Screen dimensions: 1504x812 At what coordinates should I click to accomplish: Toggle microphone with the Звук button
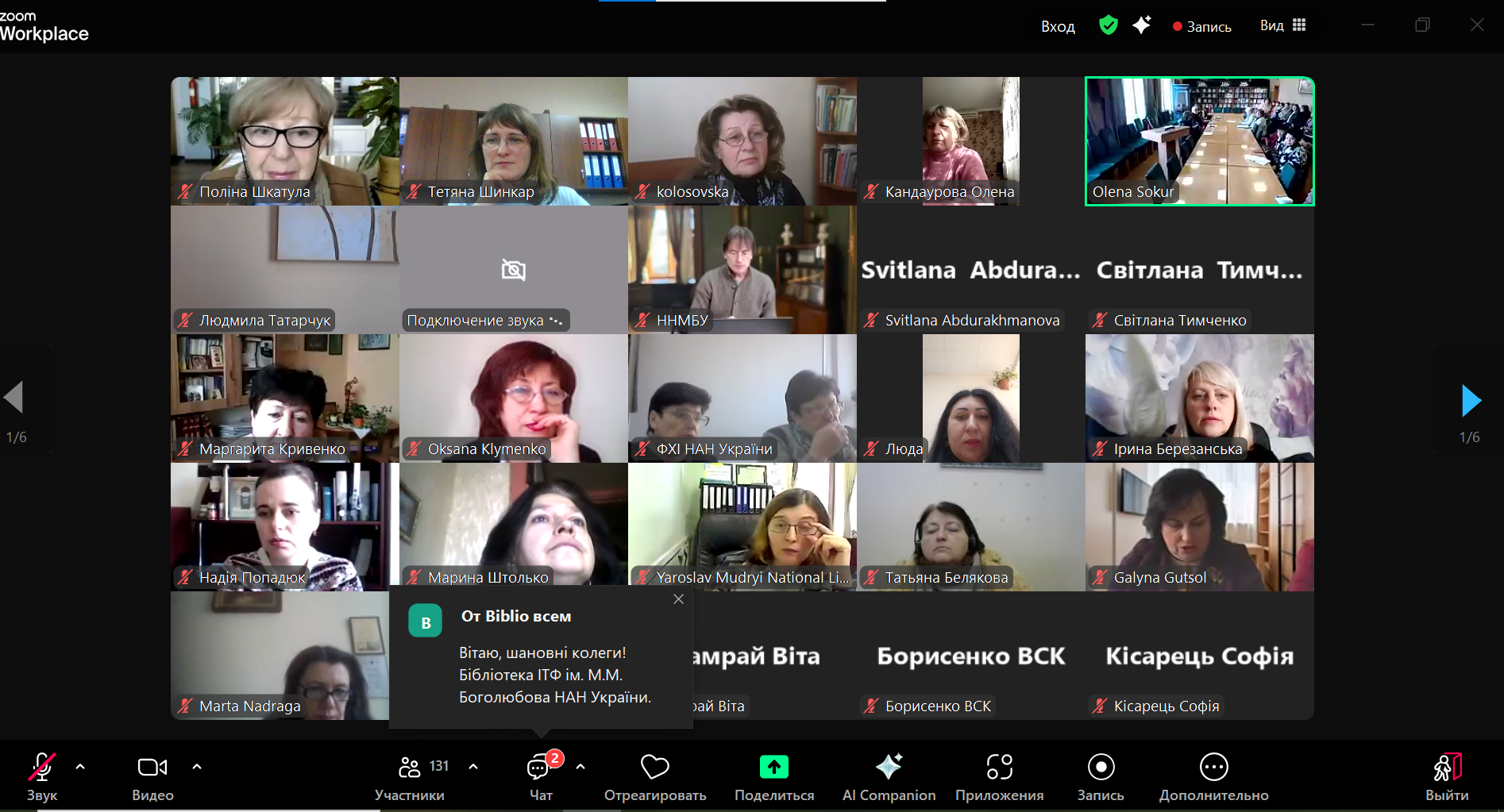(x=42, y=777)
